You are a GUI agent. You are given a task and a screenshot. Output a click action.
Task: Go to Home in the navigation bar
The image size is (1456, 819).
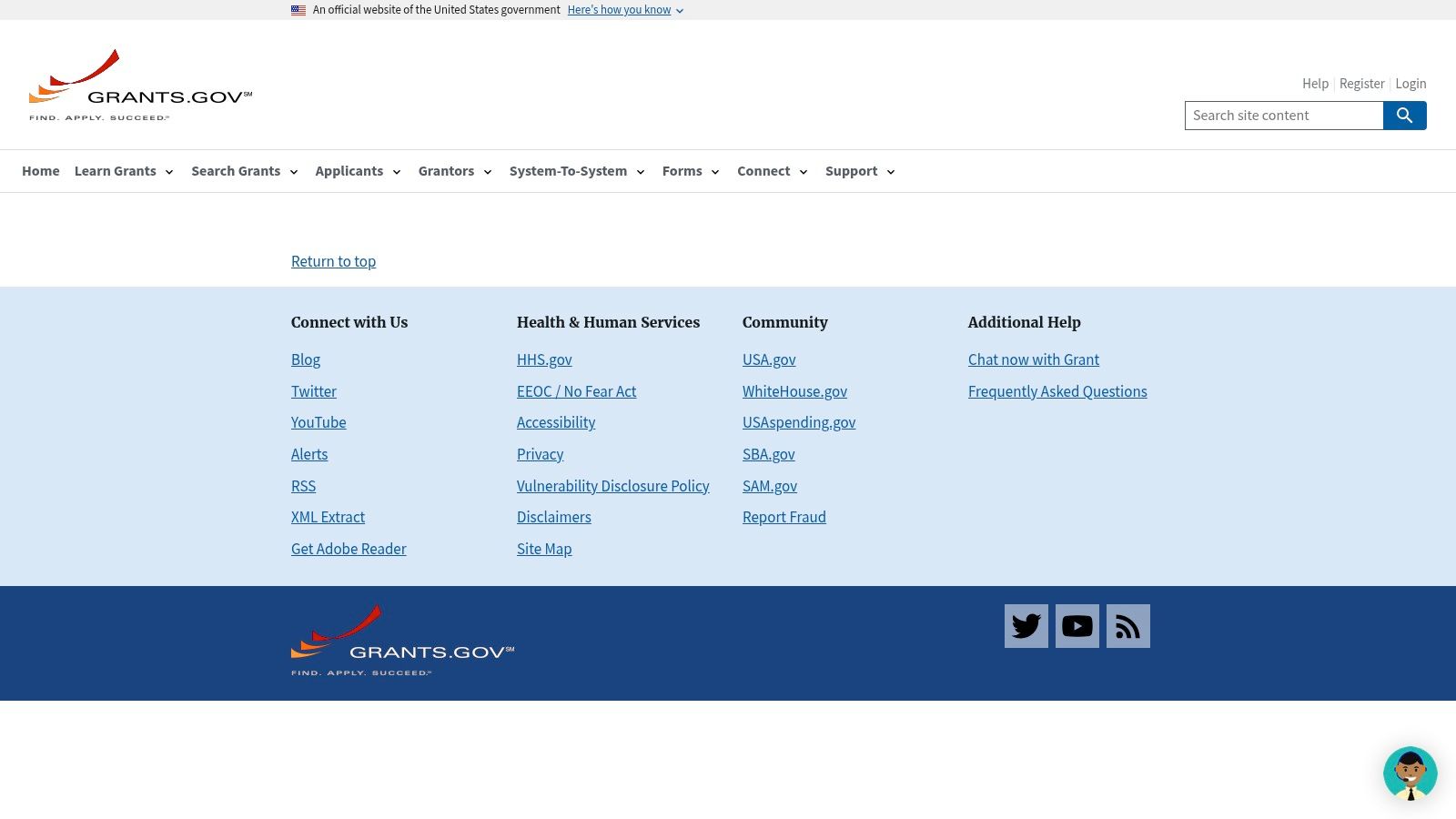[41, 171]
